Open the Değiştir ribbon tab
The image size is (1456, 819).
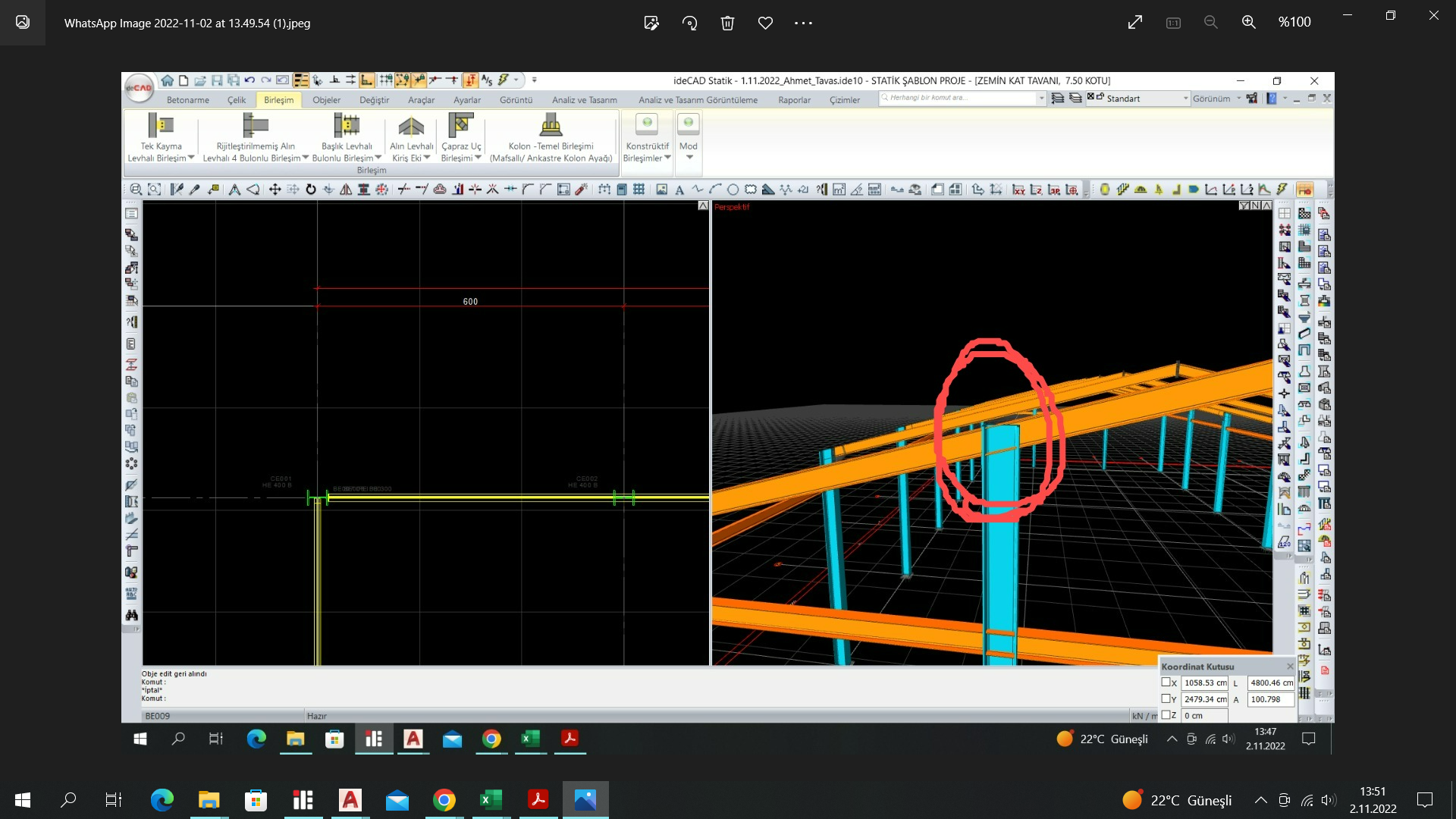(374, 100)
